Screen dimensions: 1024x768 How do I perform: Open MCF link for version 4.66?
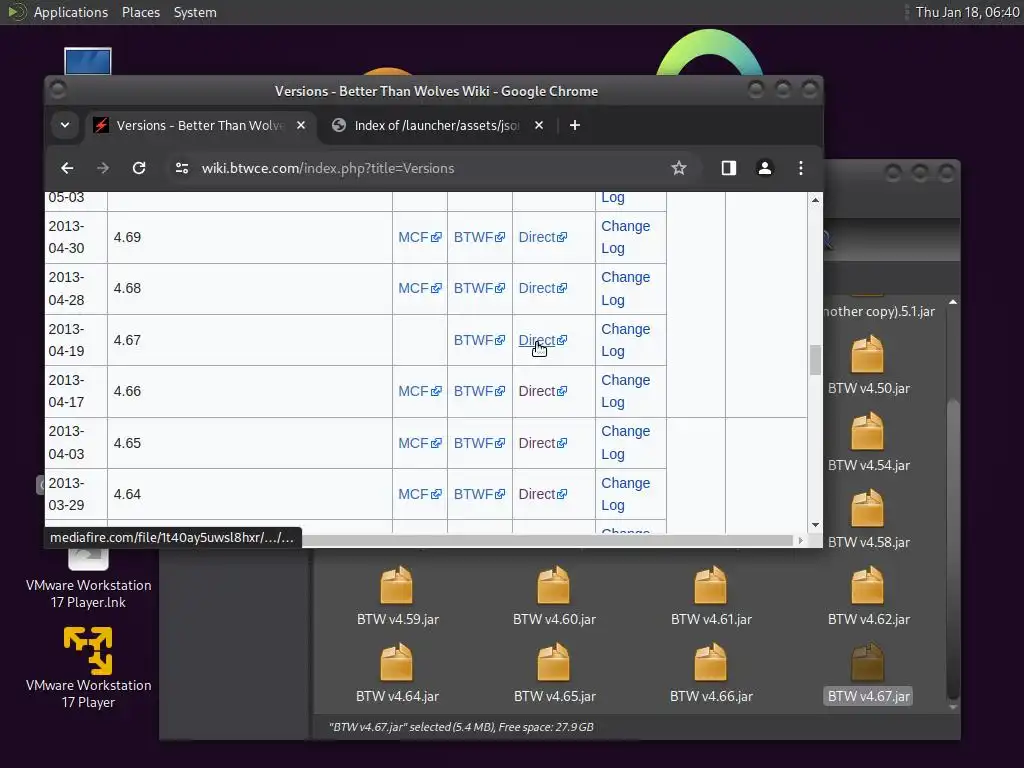click(x=419, y=391)
